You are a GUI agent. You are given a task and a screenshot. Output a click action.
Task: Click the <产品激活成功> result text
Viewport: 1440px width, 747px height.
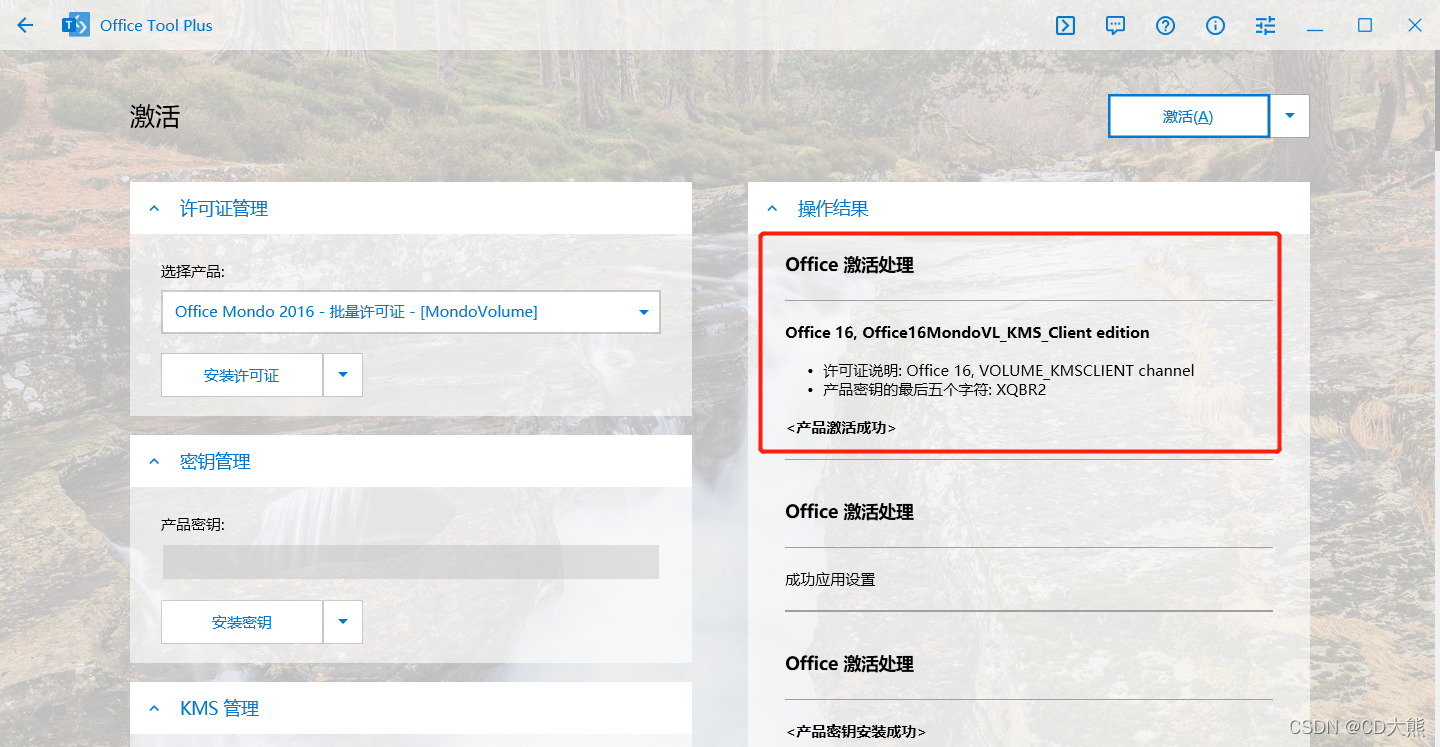841,427
